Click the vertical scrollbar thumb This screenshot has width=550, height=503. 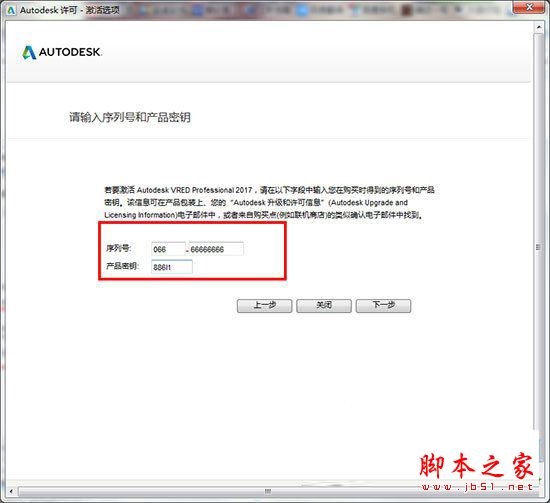[x=538, y=232]
